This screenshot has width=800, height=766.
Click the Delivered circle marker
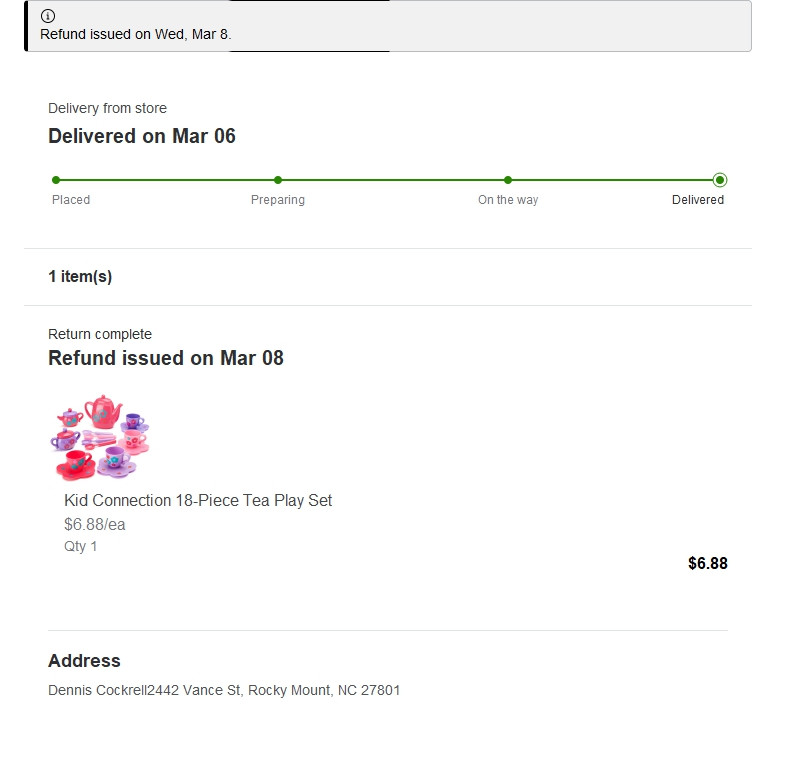[x=720, y=180]
